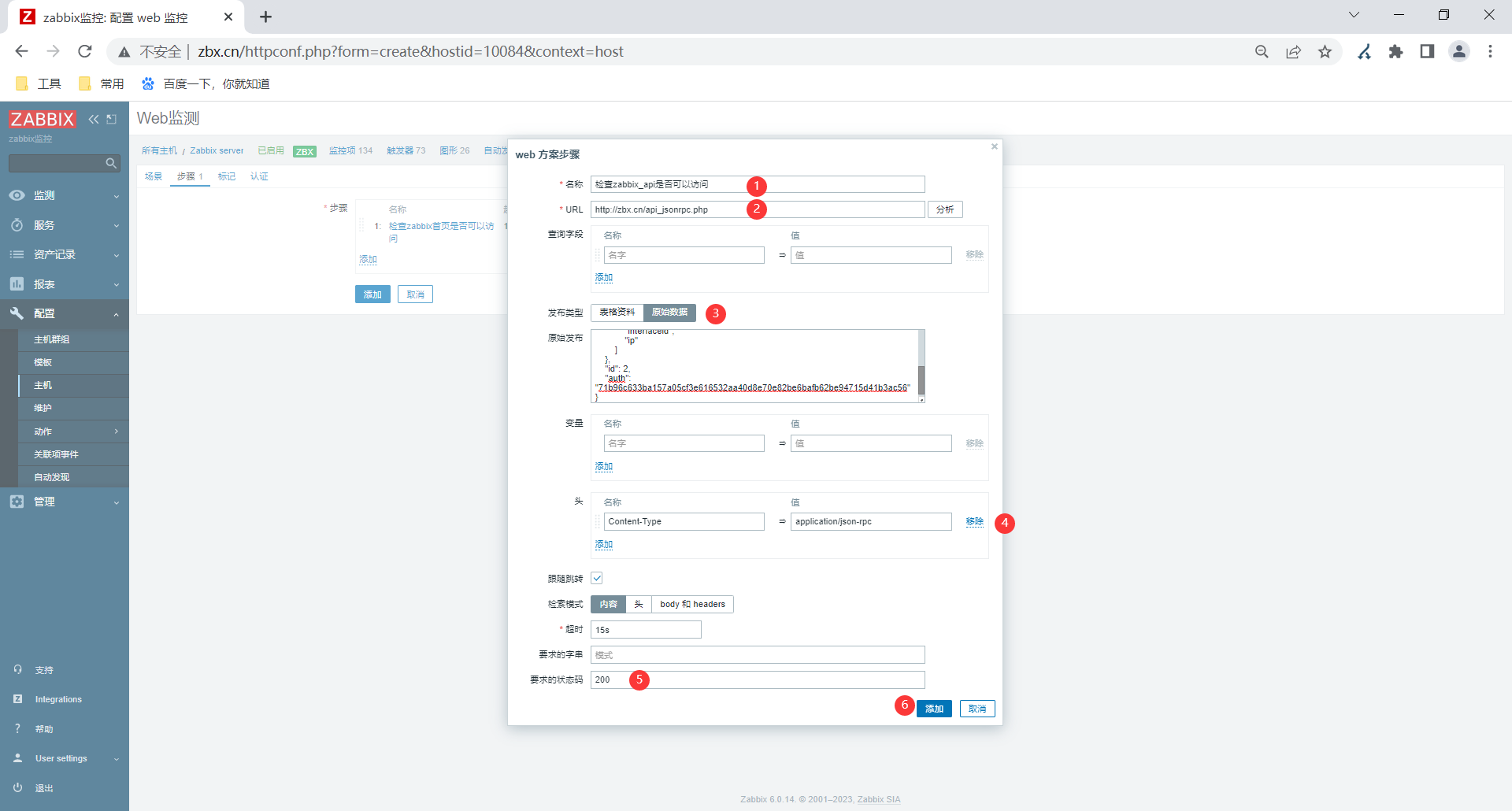The image size is (1512, 811).
Task: Click the sidebar kiosk/hide toggle icon
Action: (x=112, y=119)
